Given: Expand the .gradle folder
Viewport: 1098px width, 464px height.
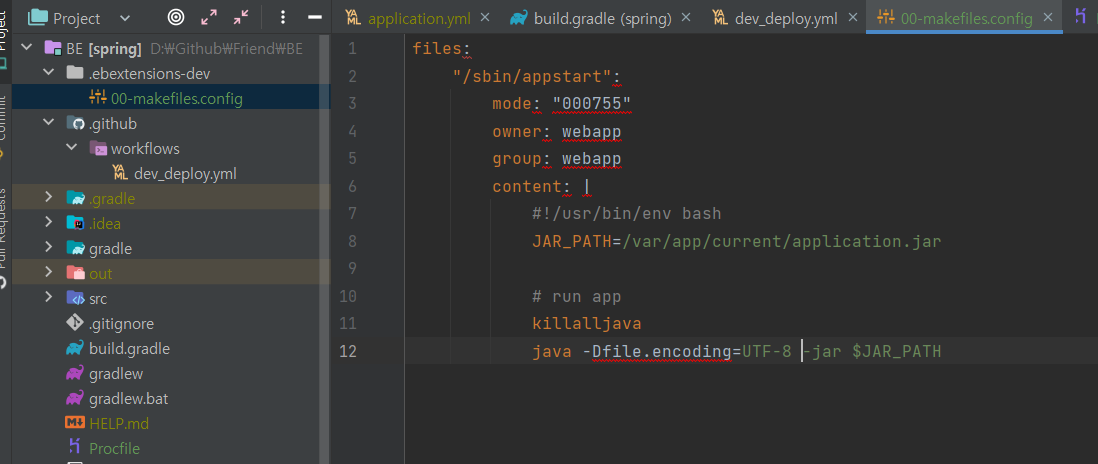Looking at the screenshot, I should (48, 197).
